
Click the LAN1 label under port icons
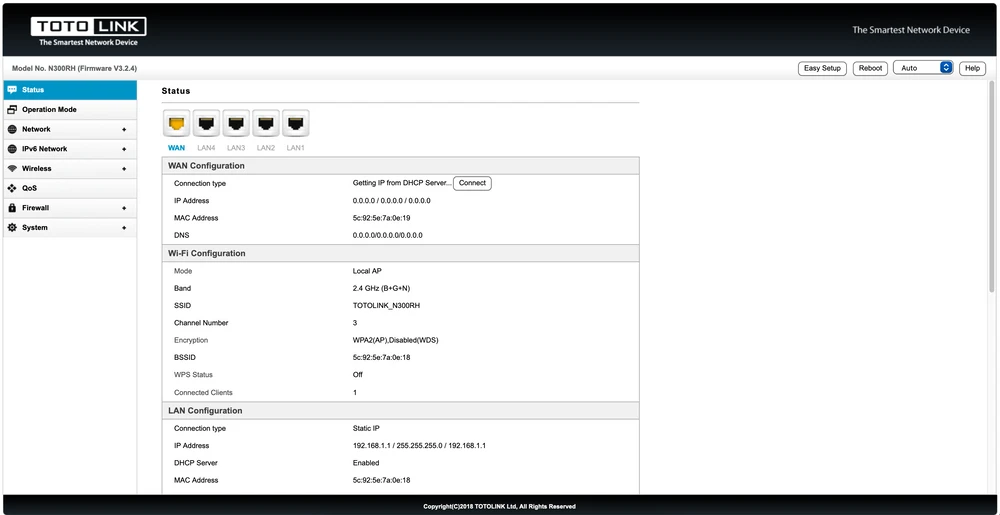click(x=295, y=148)
